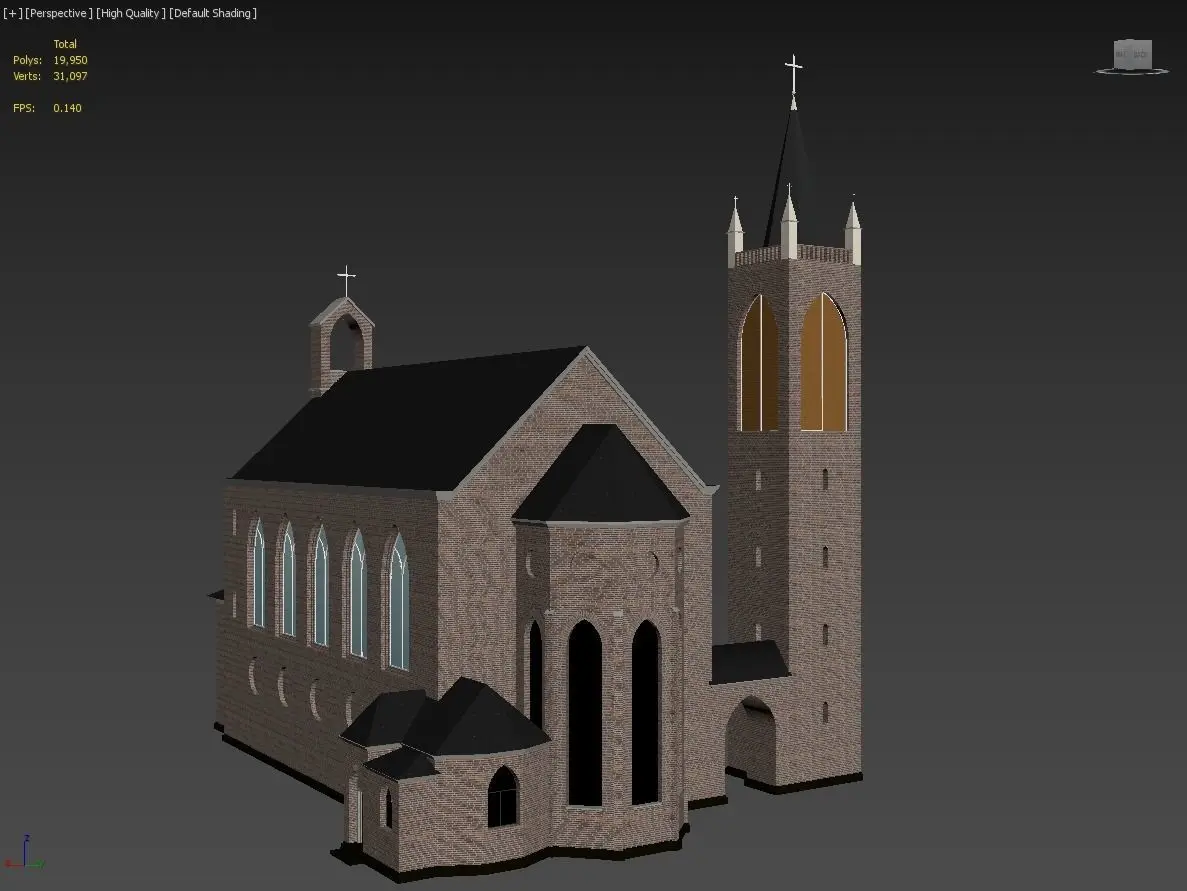Open the [Perspective] view label menu
Screen dimensions: 1187x891
pos(59,14)
